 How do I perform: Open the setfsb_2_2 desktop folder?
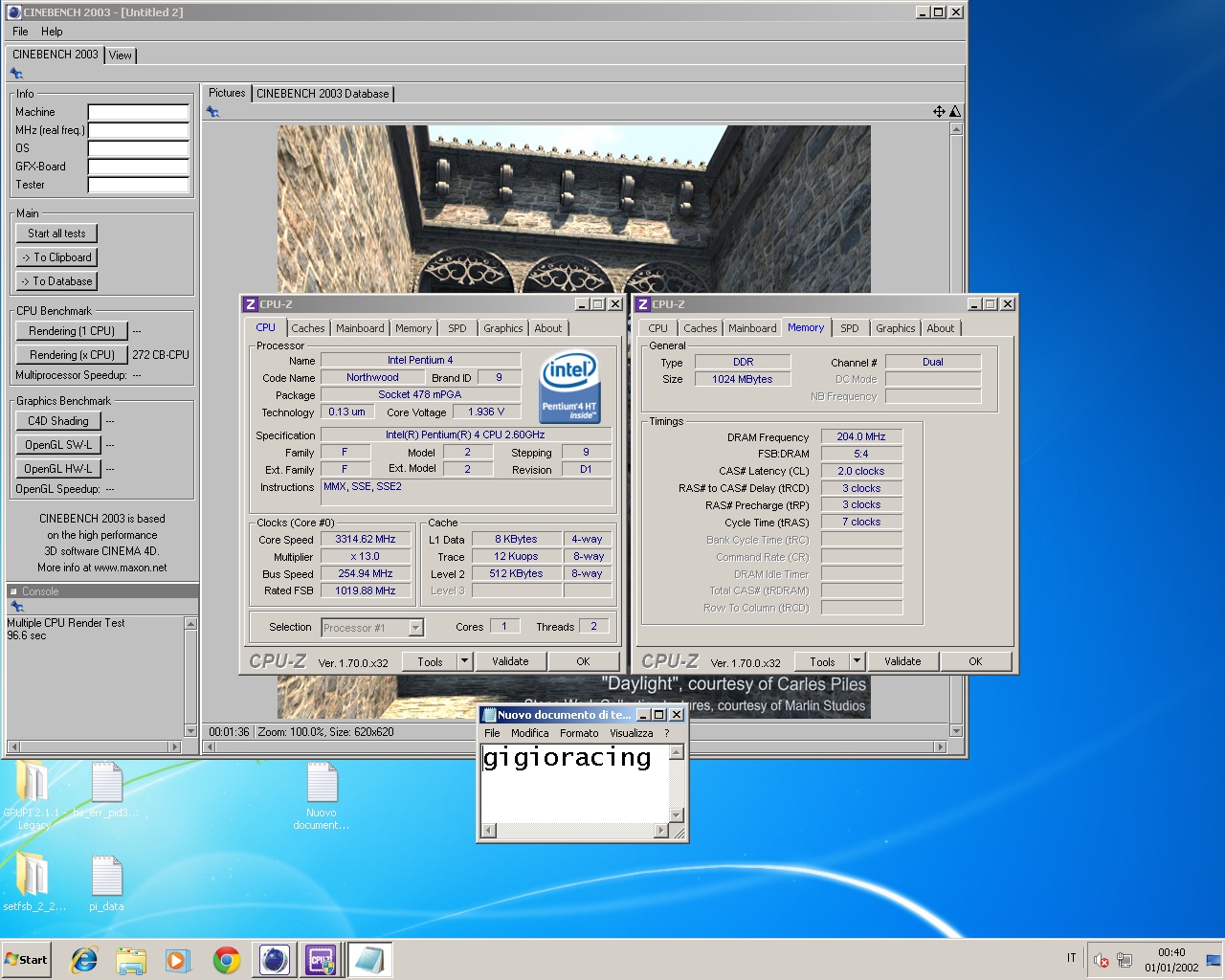point(34,882)
